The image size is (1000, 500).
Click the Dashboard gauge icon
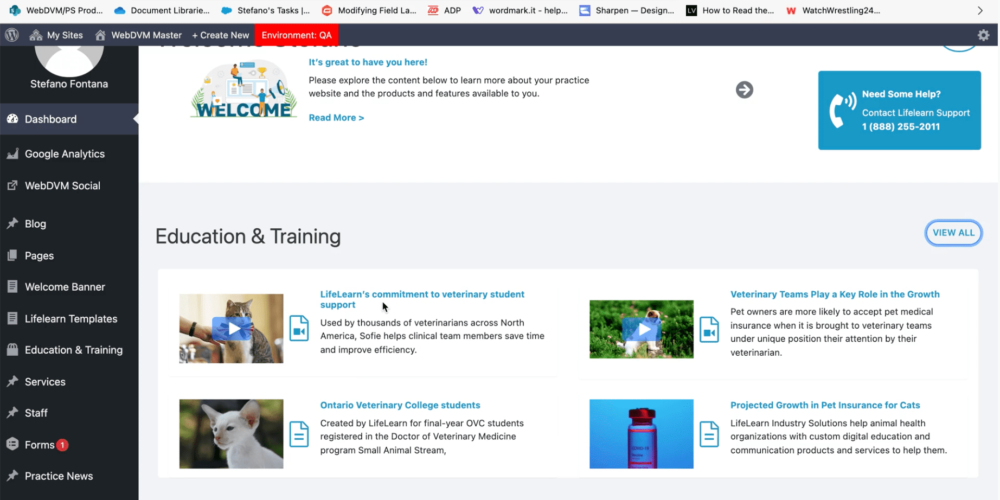point(11,119)
